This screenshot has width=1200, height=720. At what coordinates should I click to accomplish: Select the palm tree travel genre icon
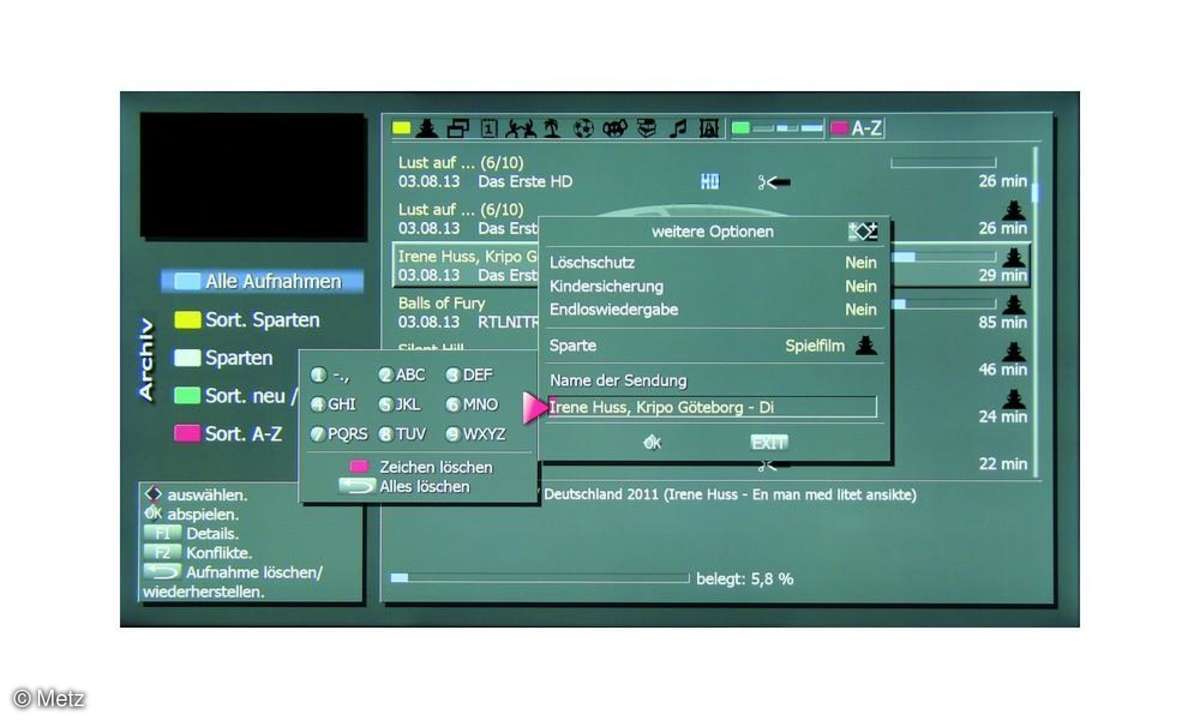[x=551, y=128]
